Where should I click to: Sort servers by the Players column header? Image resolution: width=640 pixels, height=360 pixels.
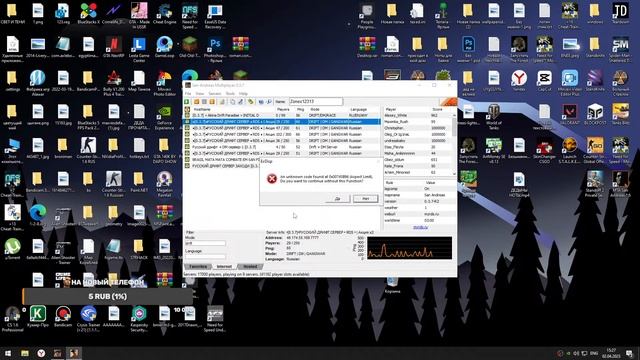283,109
